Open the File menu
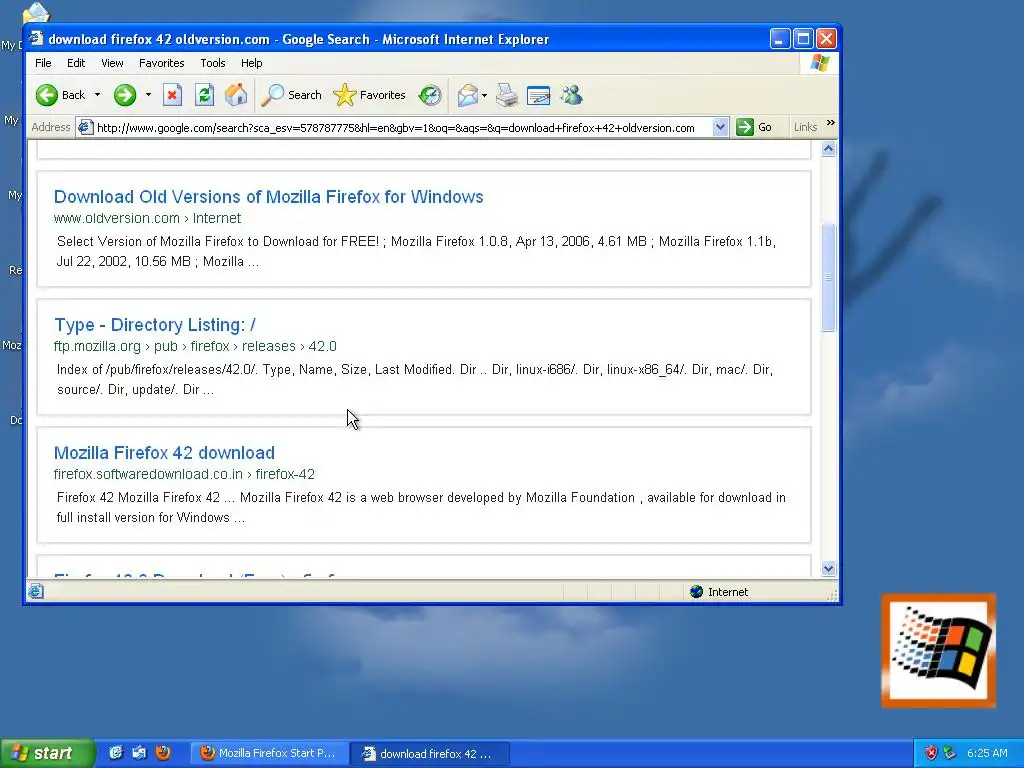The height and width of the screenshot is (768, 1024). pos(43,63)
